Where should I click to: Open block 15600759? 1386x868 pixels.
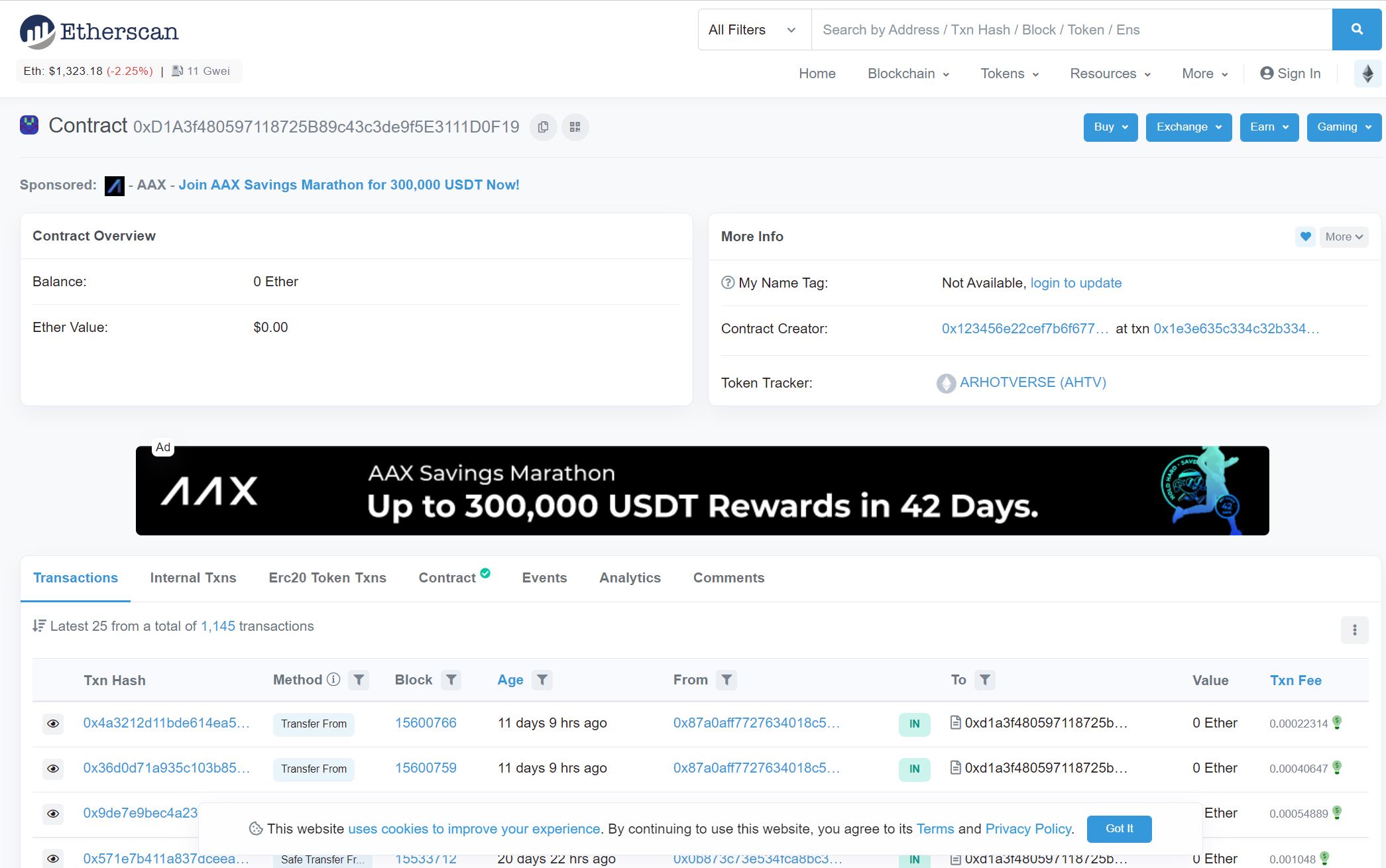(426, 768)
